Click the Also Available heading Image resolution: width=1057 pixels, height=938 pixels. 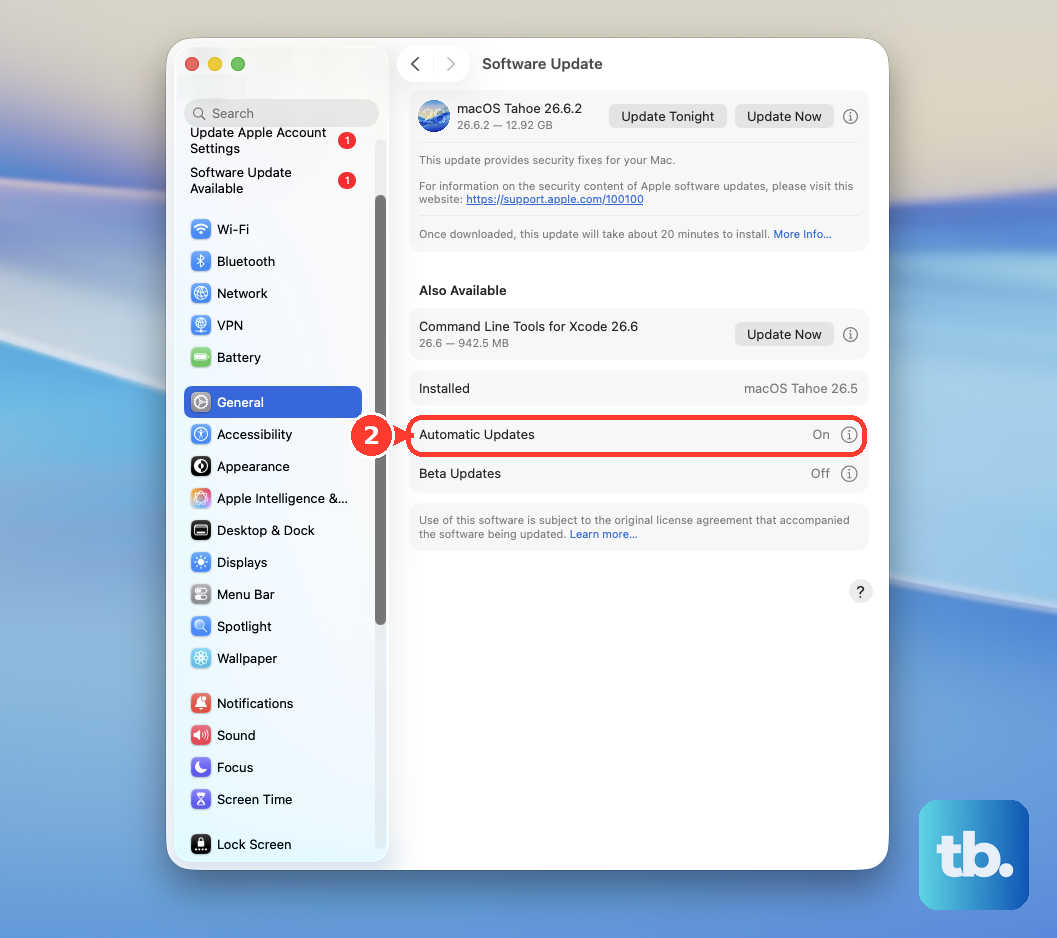coord(462,291)
